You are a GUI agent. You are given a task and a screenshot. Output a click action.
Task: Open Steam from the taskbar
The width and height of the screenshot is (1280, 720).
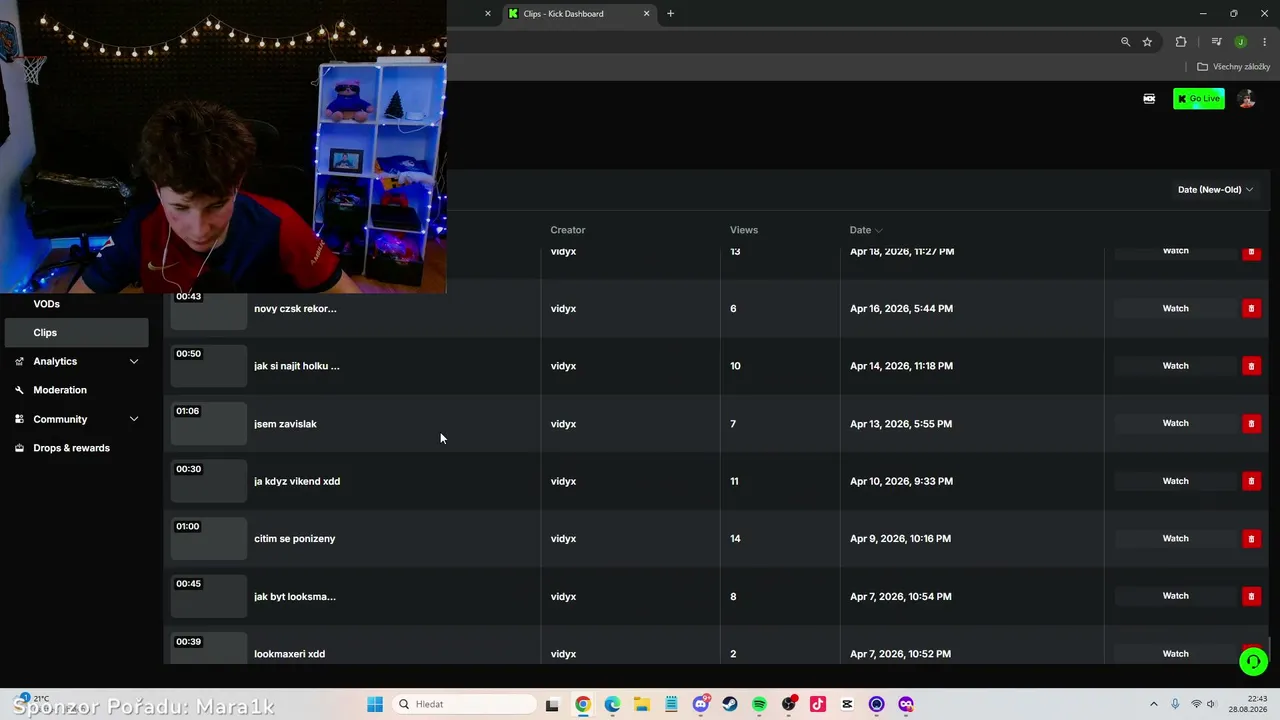730,704
